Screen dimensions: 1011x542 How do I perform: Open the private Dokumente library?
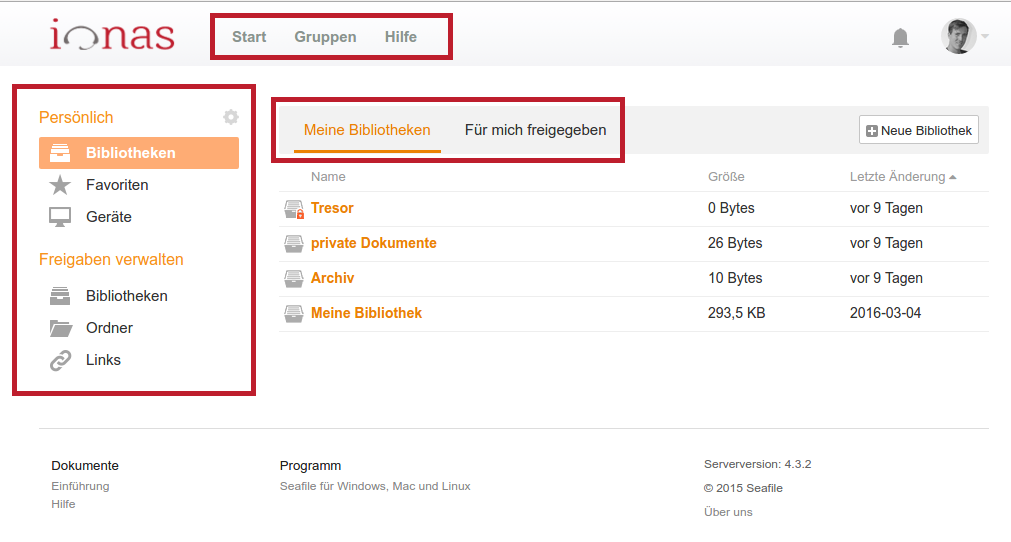pos(373,243)
